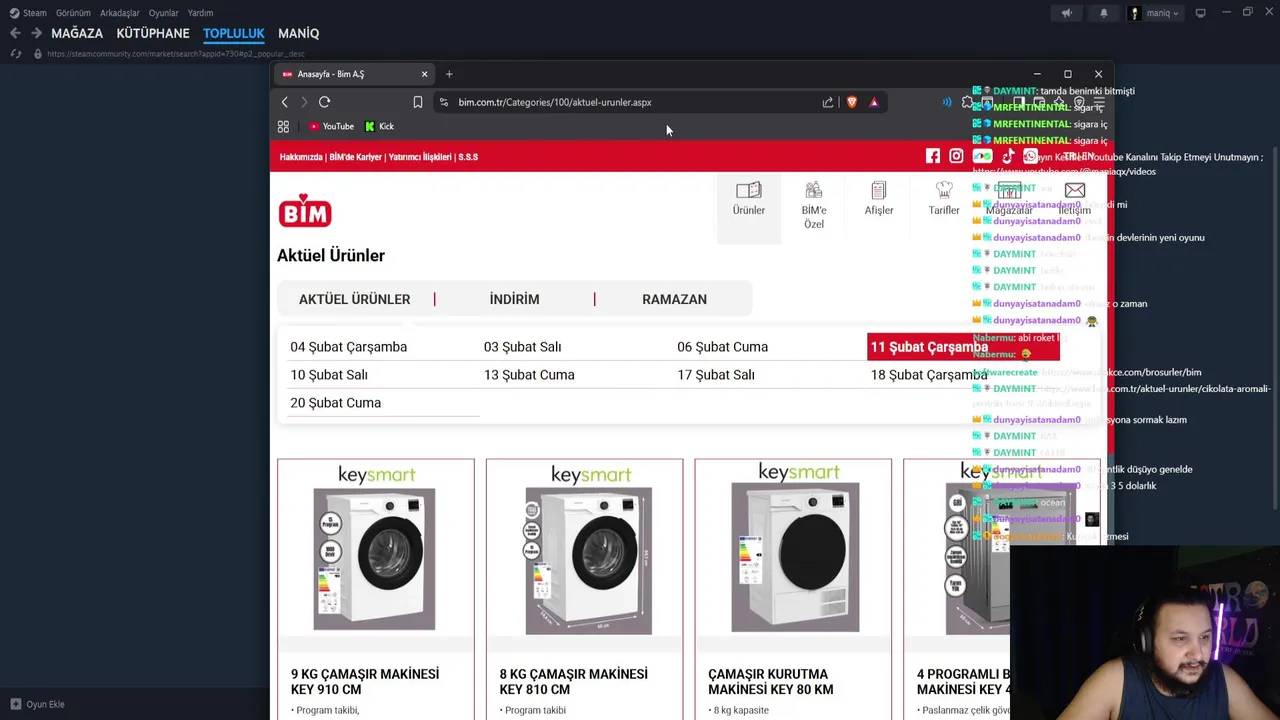Select 03 Şubat Salı date

[522, 347]
